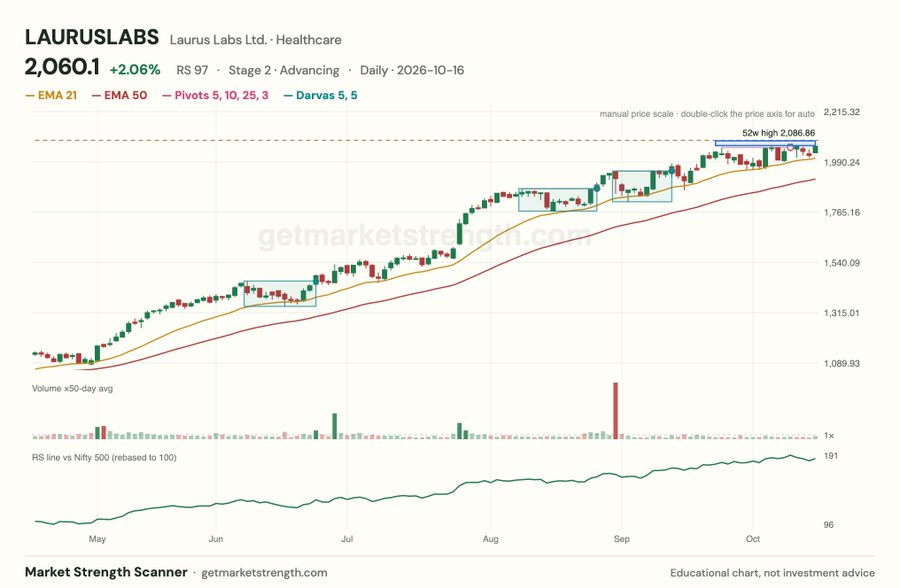Click the Jul date axis label
The width and height of the screenshot is (900, 588).
tap(347, 539)
